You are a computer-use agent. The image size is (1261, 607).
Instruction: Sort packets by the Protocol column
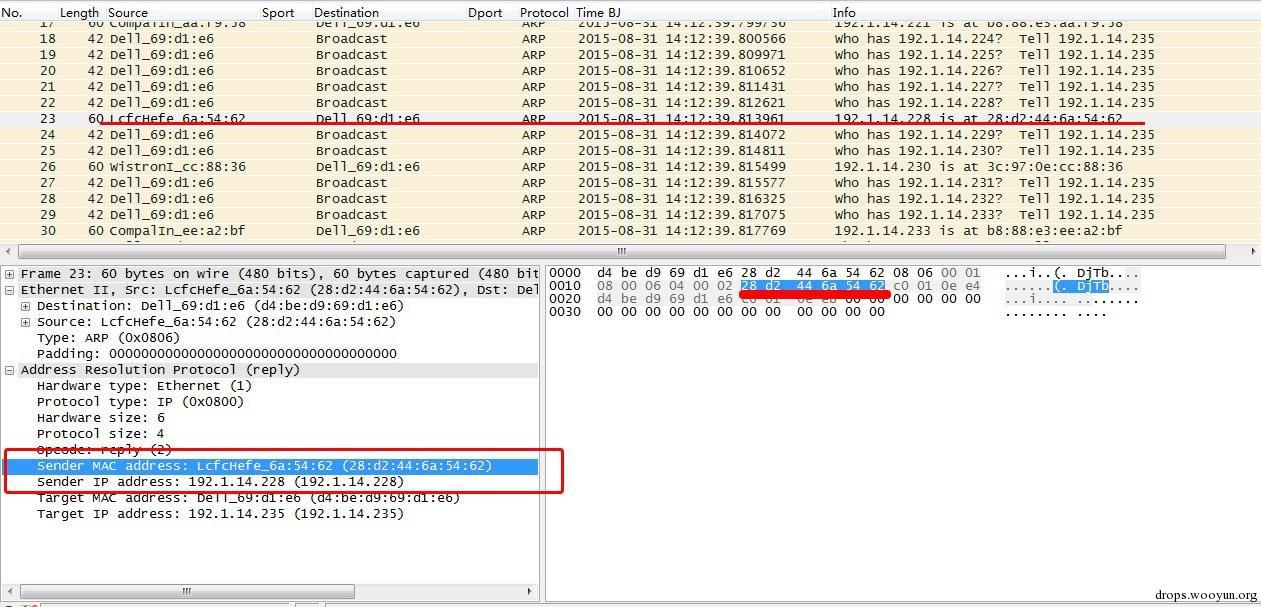pos(544,13)
